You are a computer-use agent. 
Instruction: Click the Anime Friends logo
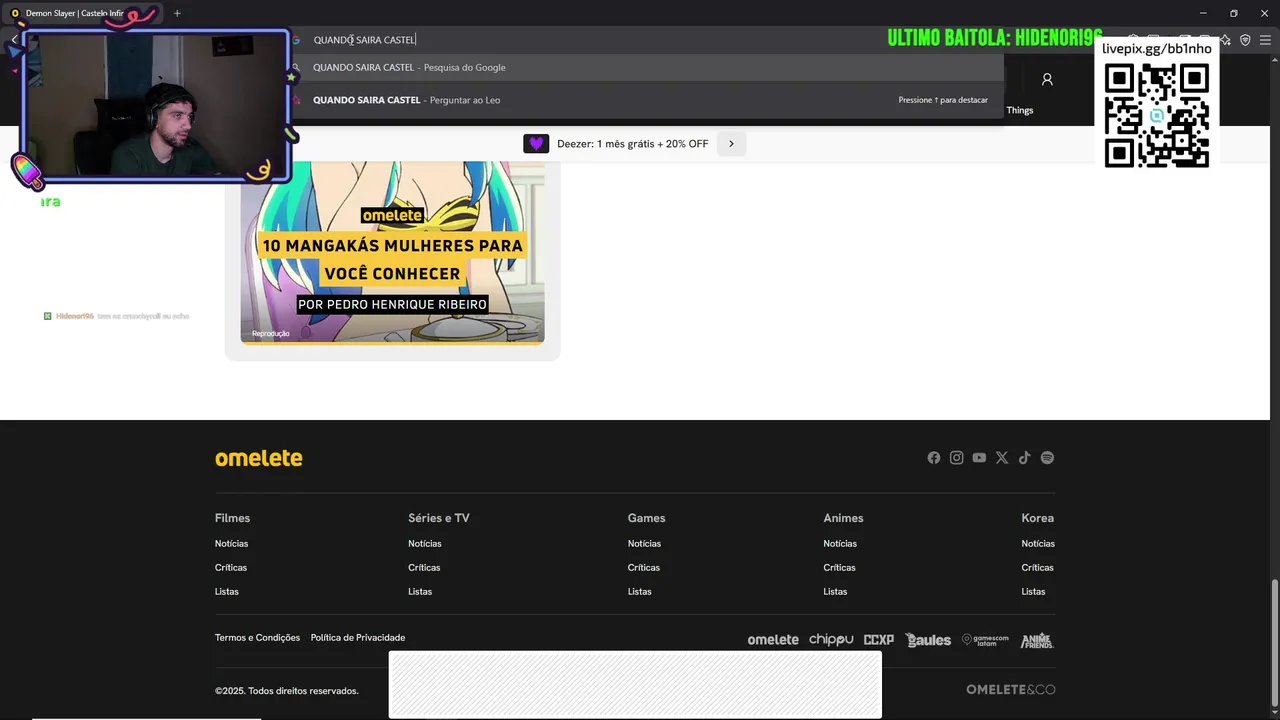coord(1037,640)
